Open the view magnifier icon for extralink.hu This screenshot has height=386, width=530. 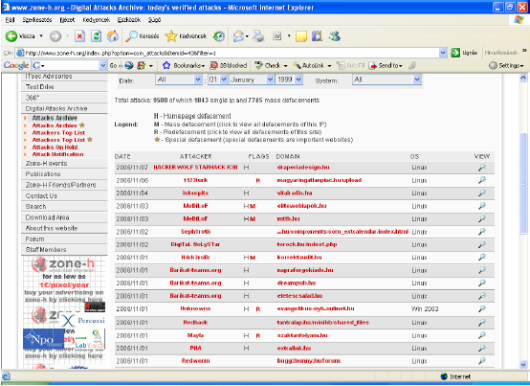[482, 348]
